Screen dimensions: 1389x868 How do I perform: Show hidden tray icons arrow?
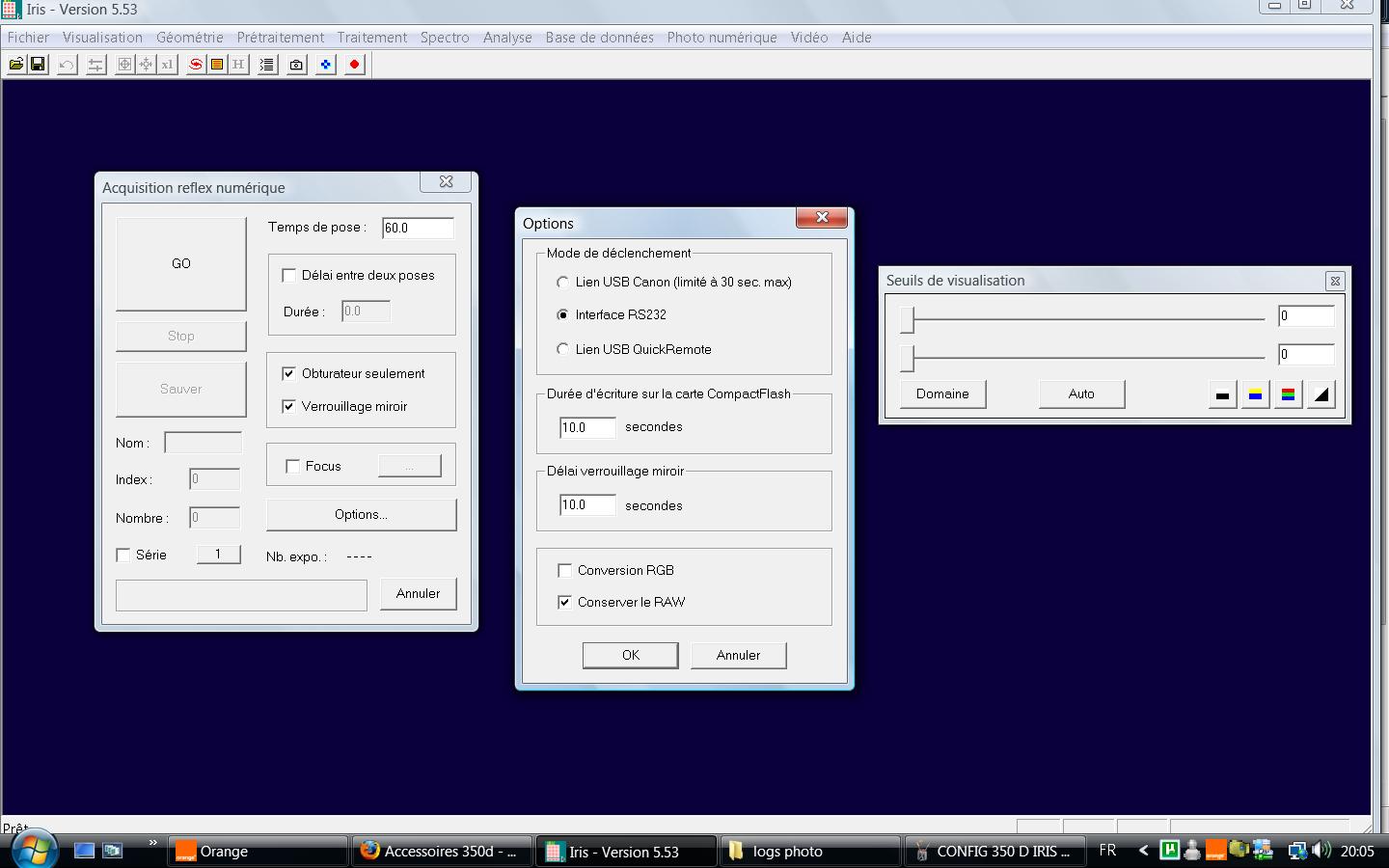1143,851
